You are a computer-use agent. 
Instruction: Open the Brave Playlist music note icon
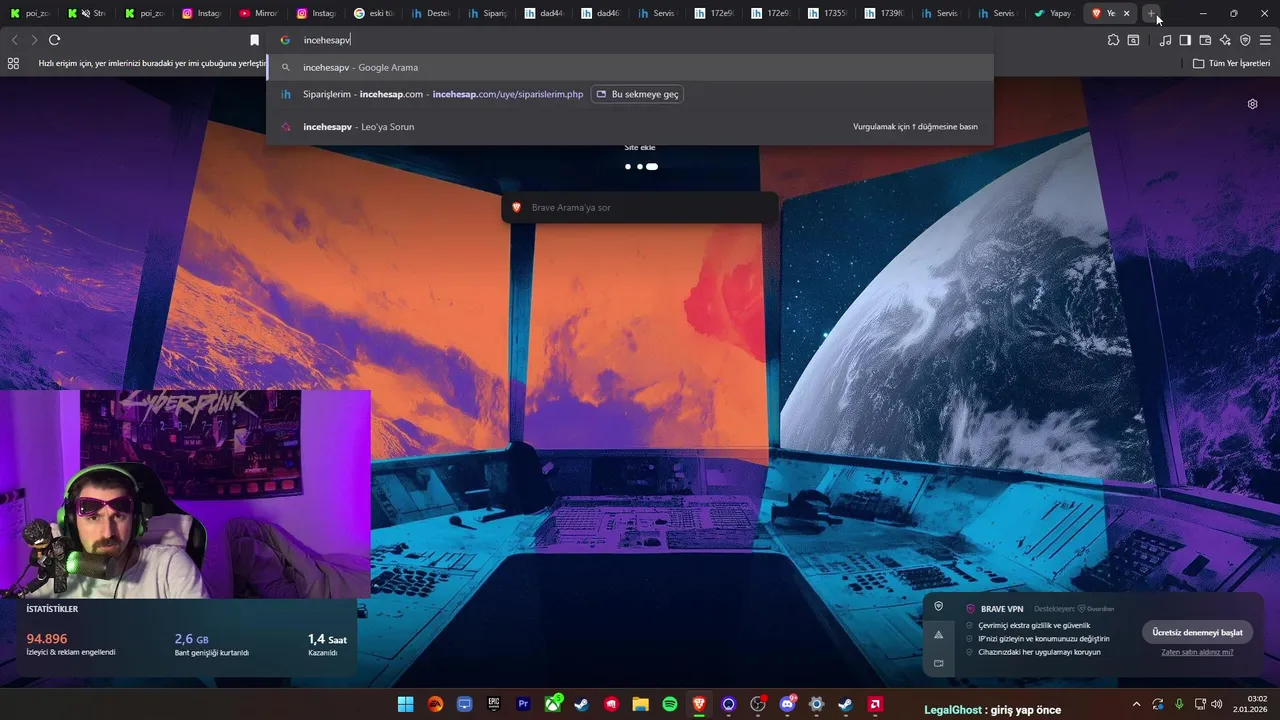(x=1165, y=40)
